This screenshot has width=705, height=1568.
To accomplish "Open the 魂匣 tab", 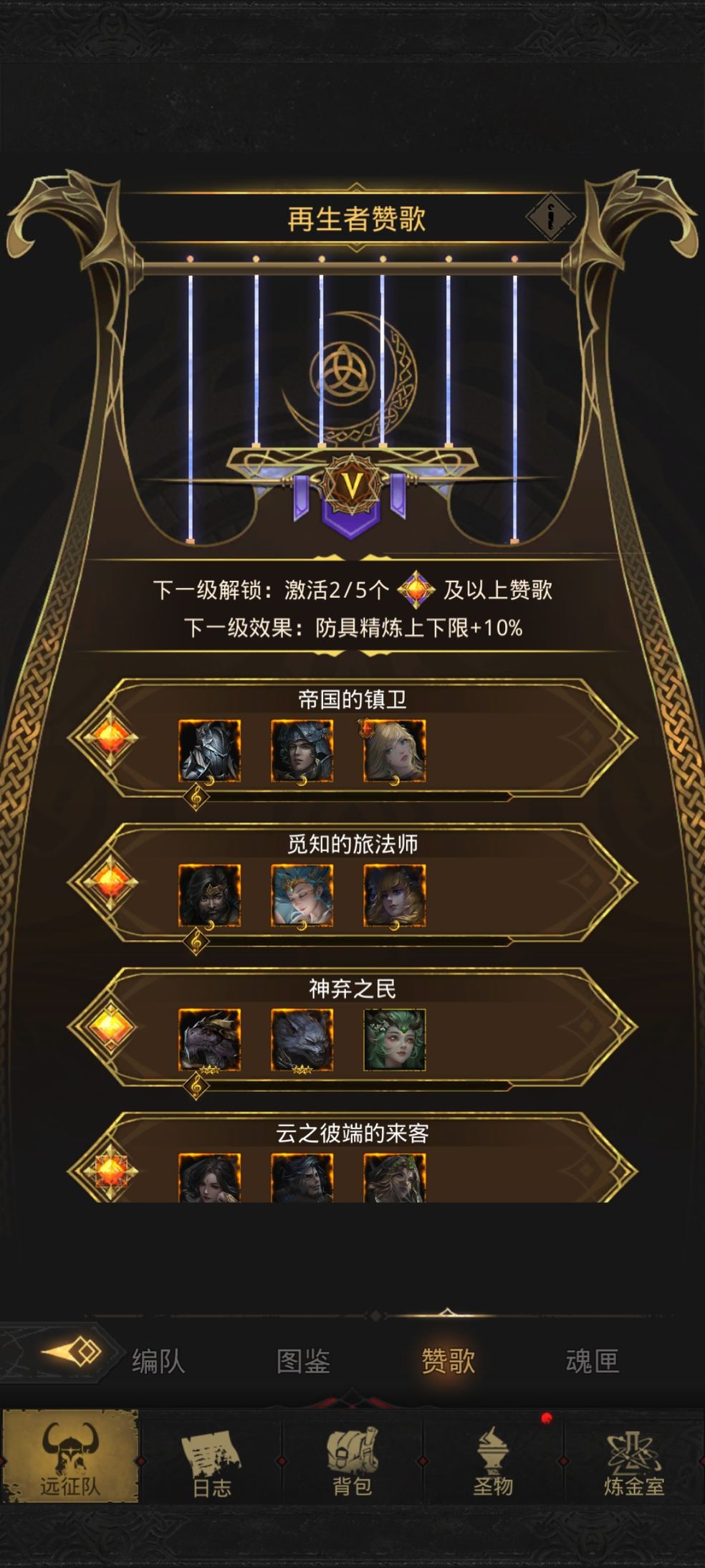I will pos(592,1361).
